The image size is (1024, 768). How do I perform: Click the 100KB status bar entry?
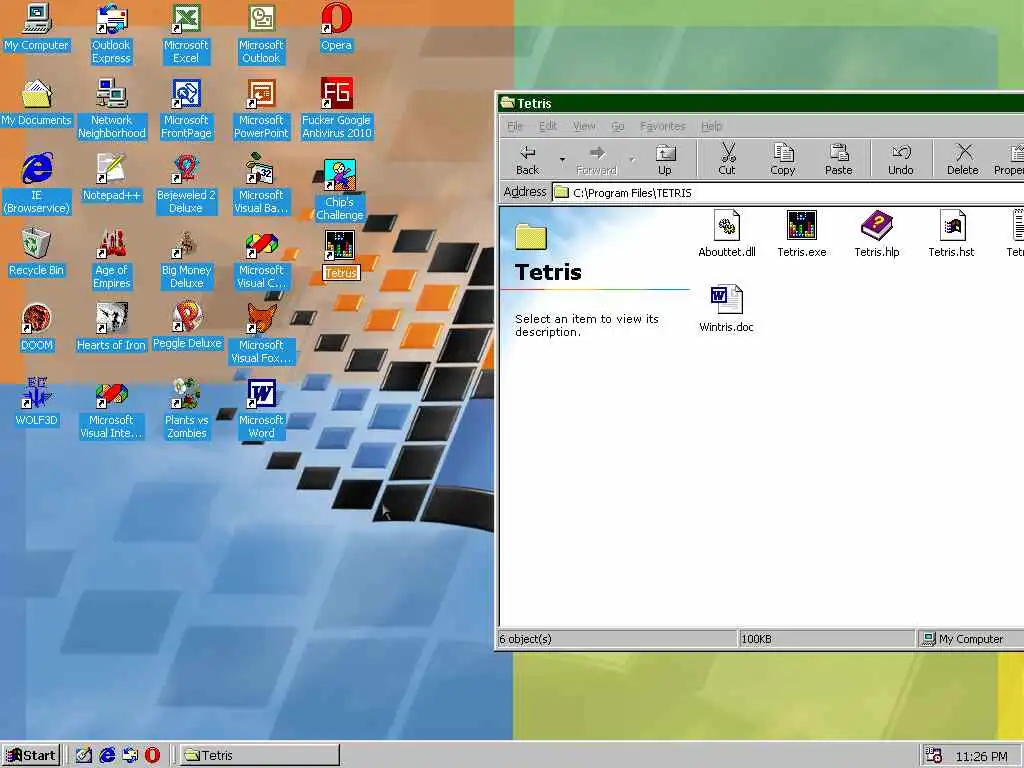coord(825,639)
